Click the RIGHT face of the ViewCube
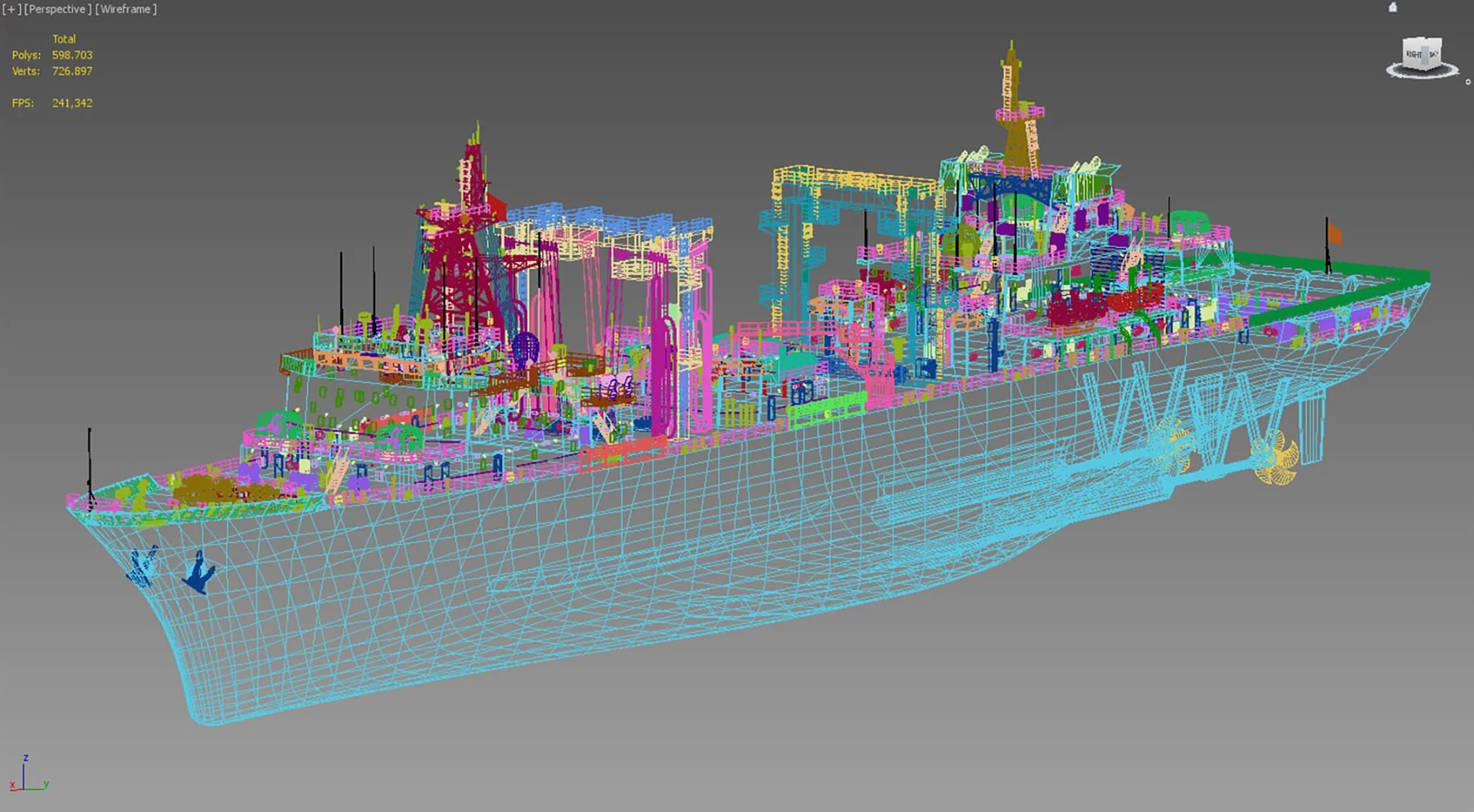 [x=1414, y=55]
